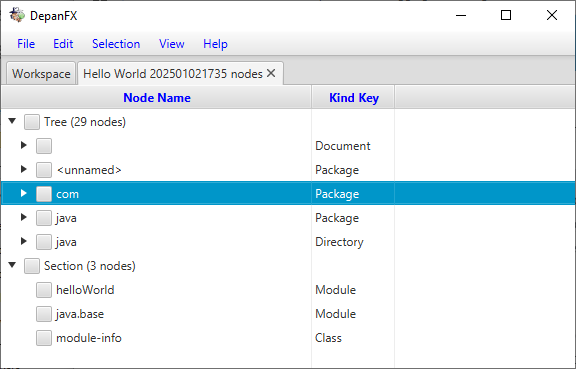Select the <unnamed> tree row label
576x369 pixels.
pos(89,170)
